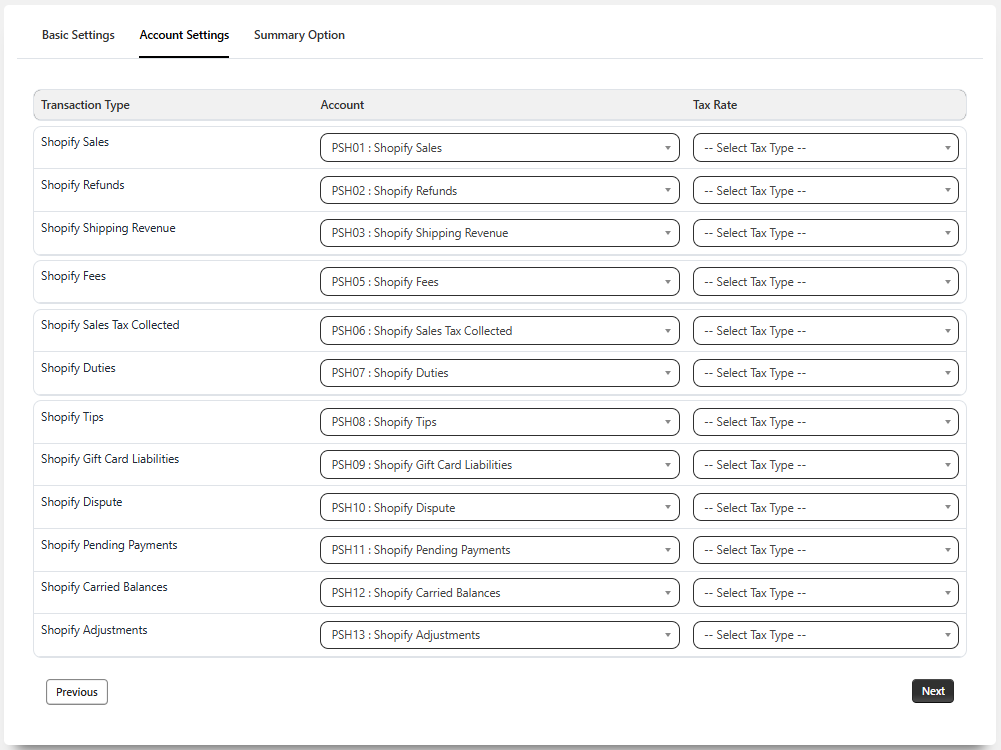The height and width of the screenshot is (750, 1001).
Task: Open the PSH03 Shopify Shipping Revenue dropdown
Action: point(499,233)
